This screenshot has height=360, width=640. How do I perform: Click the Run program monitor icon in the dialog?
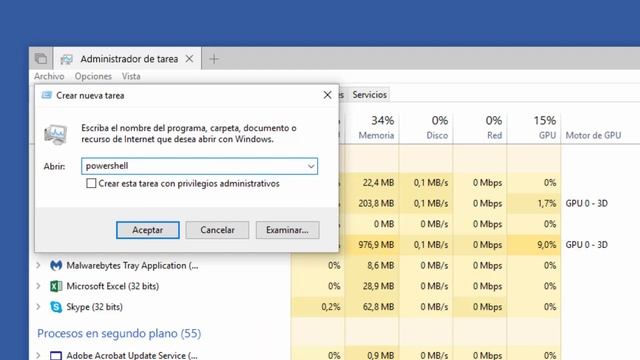click(x=56, y=135)
